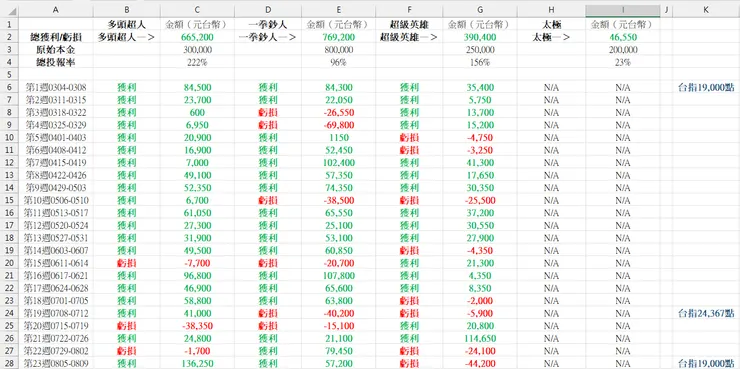Click cell with value 114,650

pyautogui.click(x=480, y=338)
